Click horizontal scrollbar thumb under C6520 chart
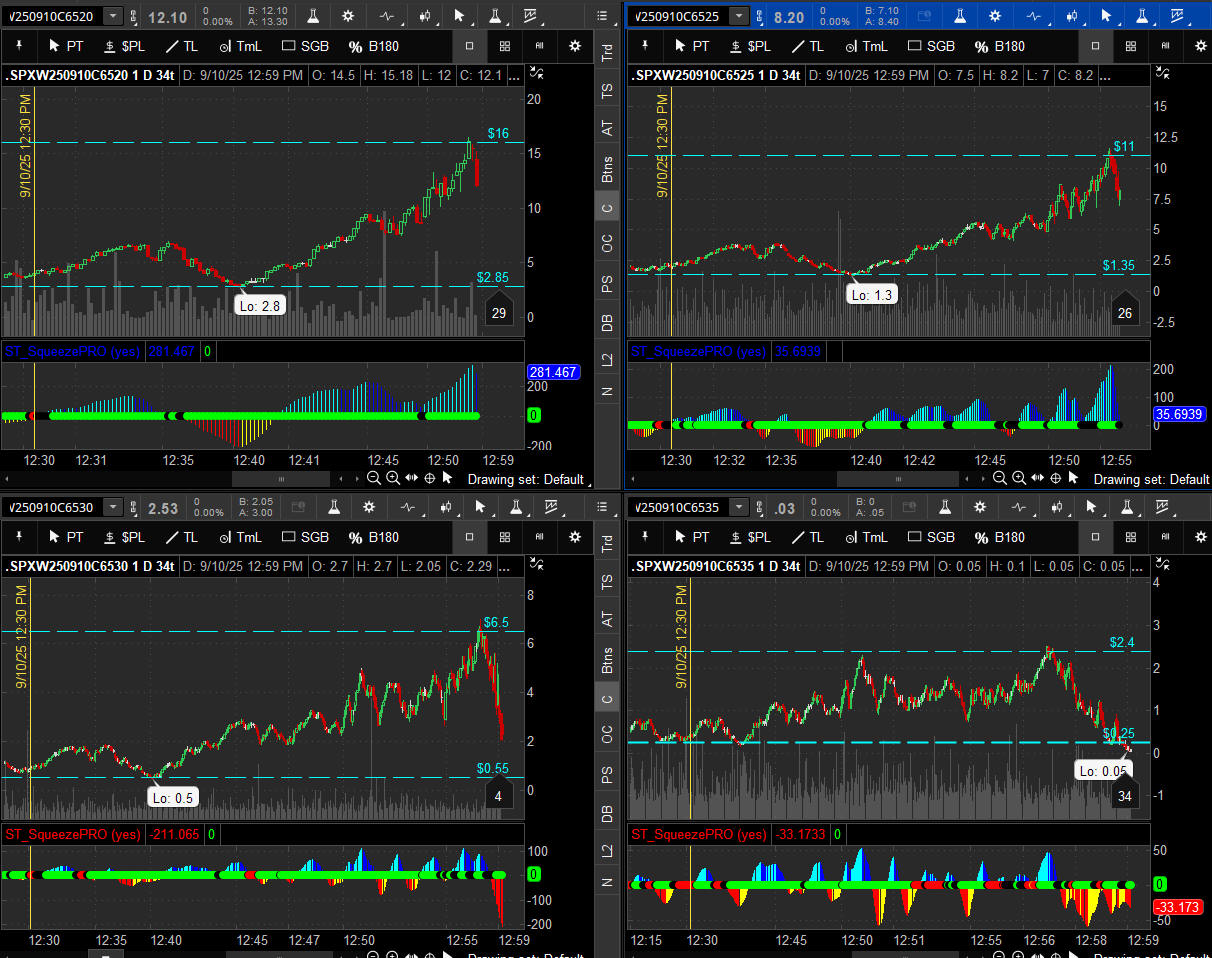Image resolution: width=1212 pixels, height=958 pixels. [x=280, y=479]
